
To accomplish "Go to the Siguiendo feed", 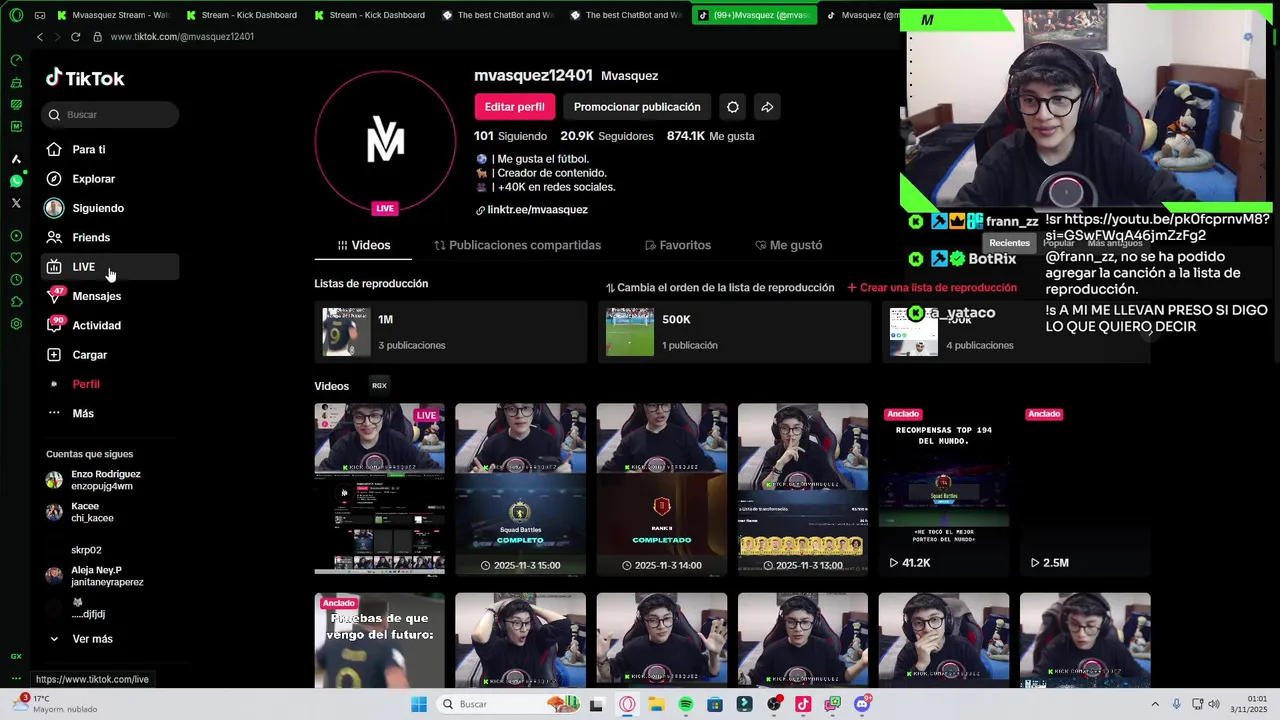I will (110, 208).
